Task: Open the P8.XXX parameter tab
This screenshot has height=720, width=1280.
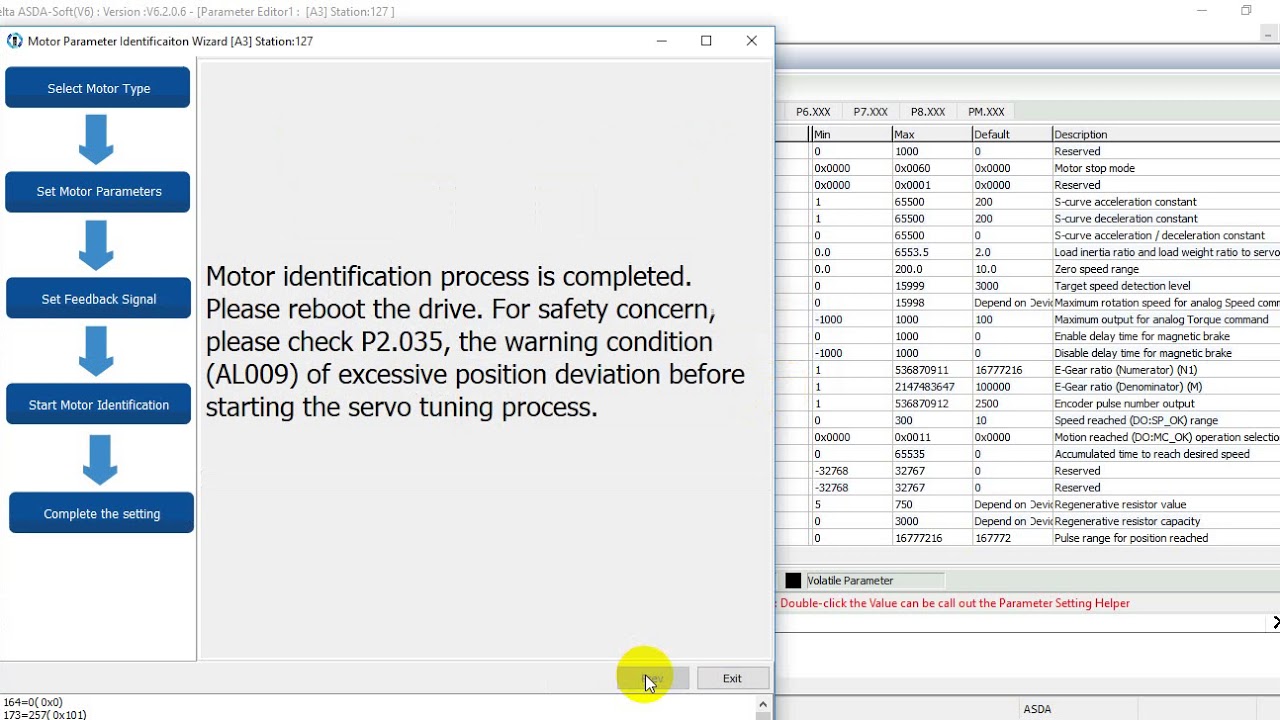Action: 927,112
